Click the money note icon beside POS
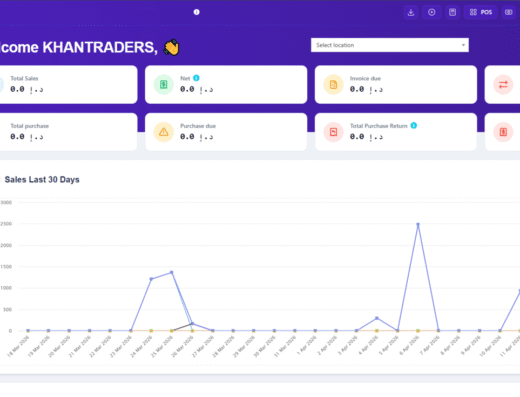Screen dimensions: 520x397 coord(509,13)
